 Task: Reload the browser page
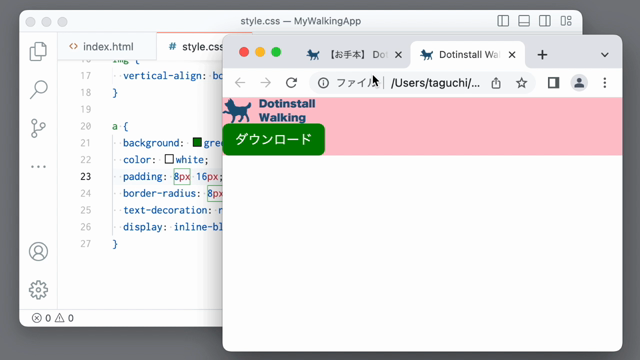pos(291,83)
